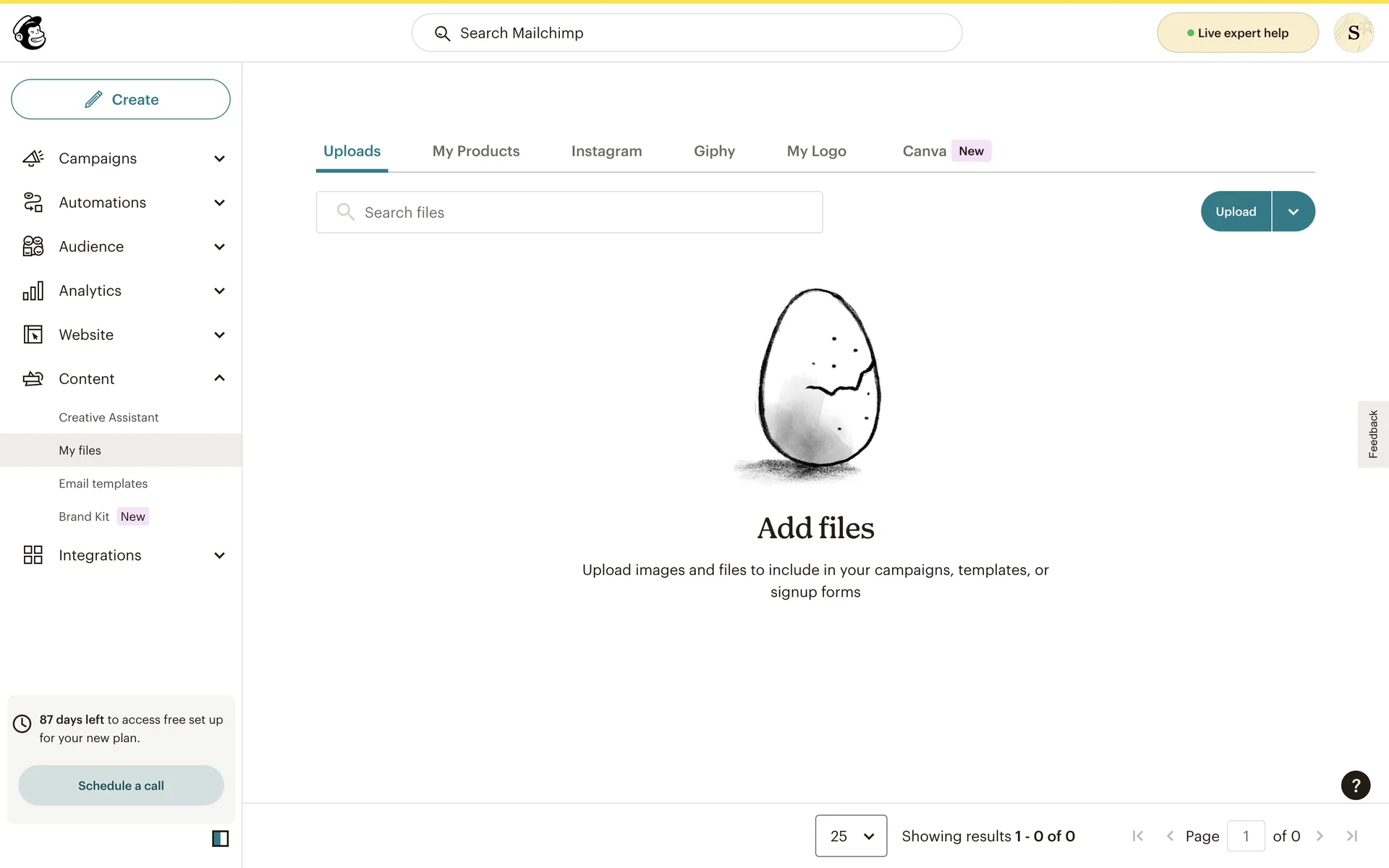Click the Audience people icon
This screenshot has height=868, width=1389.
(x=33, y=247)
